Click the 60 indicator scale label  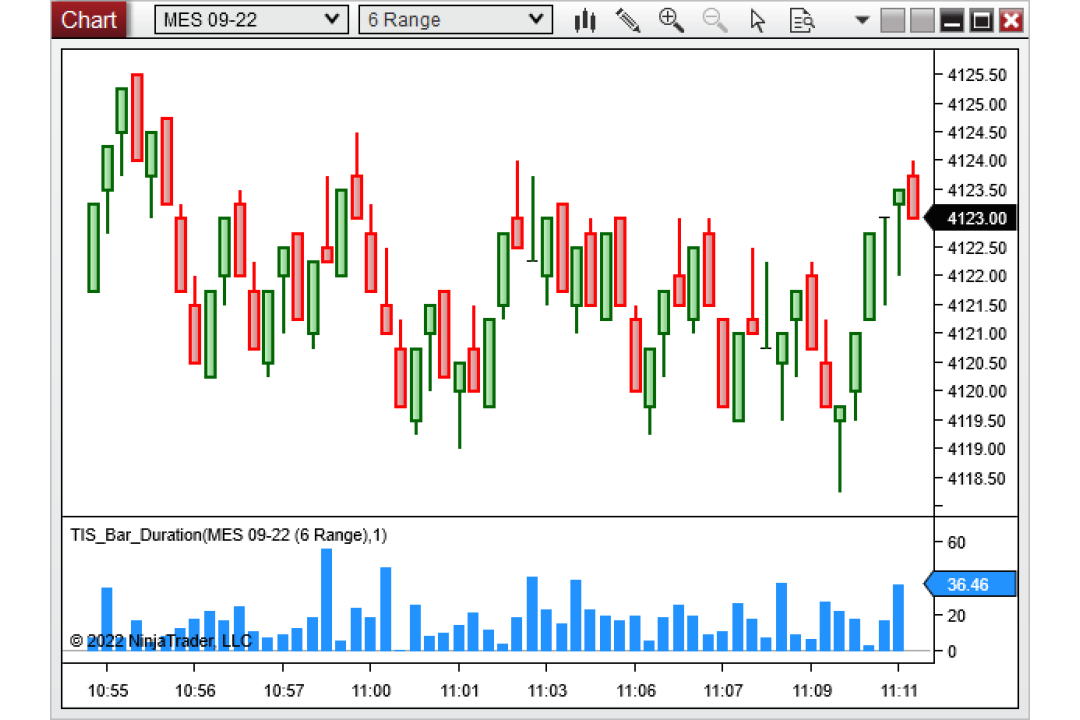(x=956, y=543)
